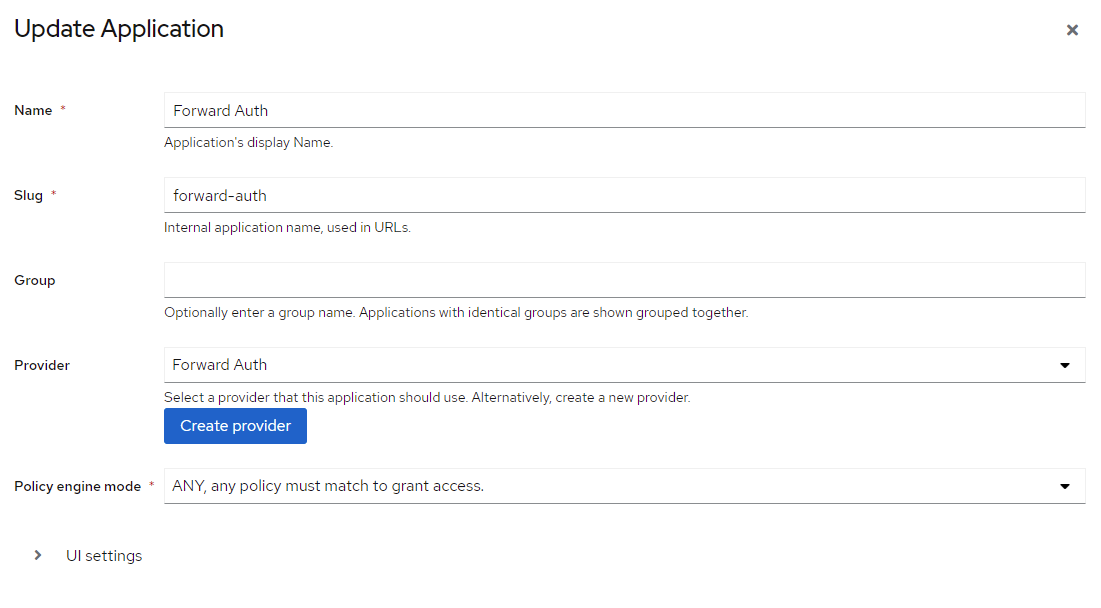Click the Name field label
The height and width of the screenshot is (608, 1101).
pos(33,110)
